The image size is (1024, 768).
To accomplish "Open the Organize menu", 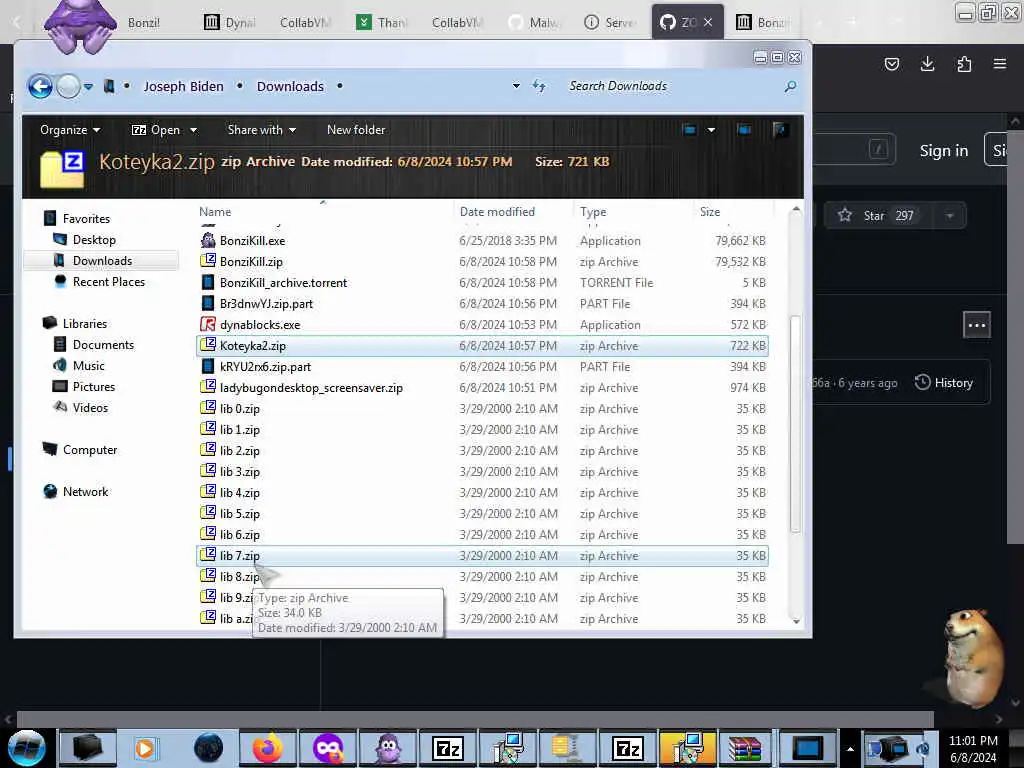I will point(70,130).
